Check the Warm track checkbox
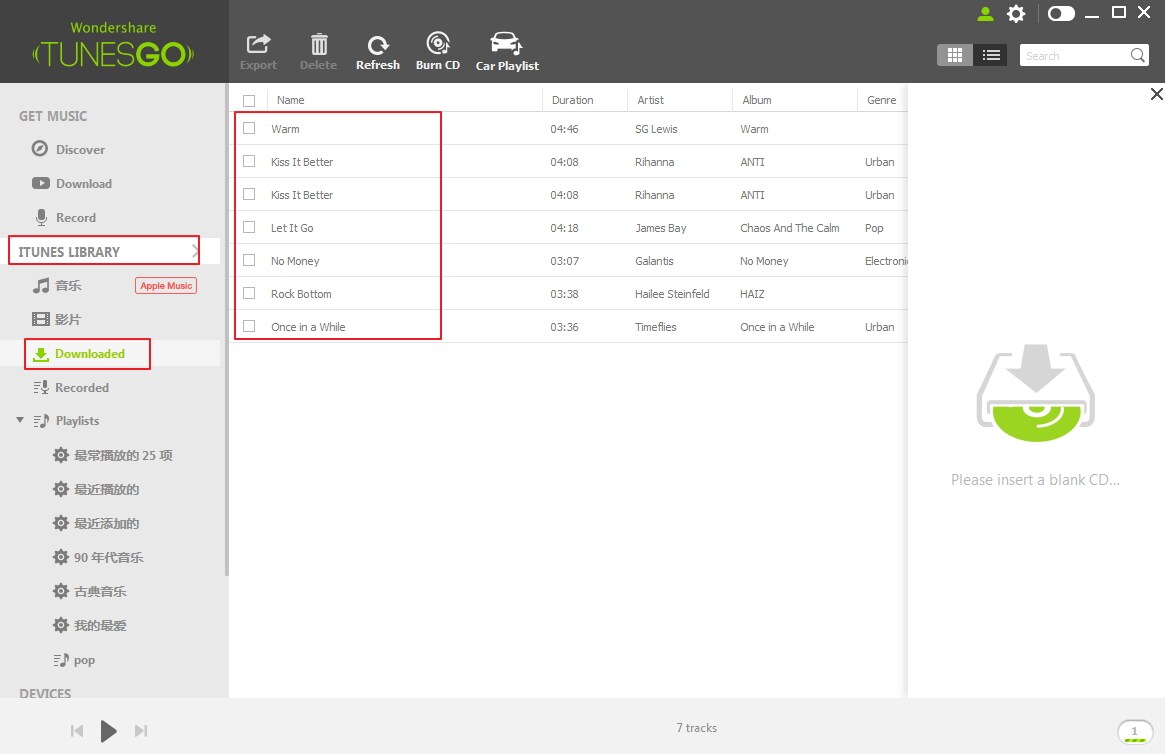 pos(249,129)
